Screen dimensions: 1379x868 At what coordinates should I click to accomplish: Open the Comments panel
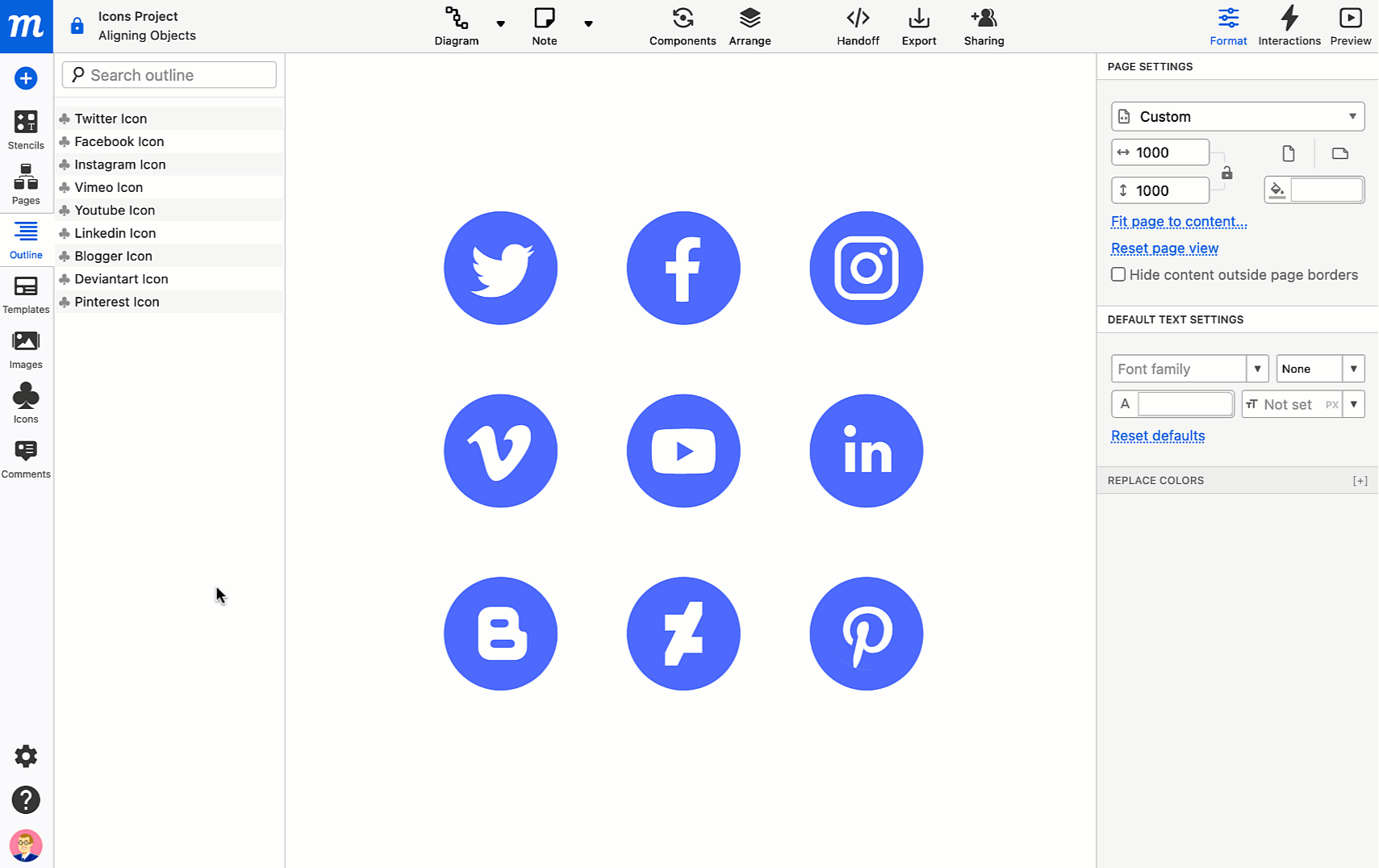[26, 457]
